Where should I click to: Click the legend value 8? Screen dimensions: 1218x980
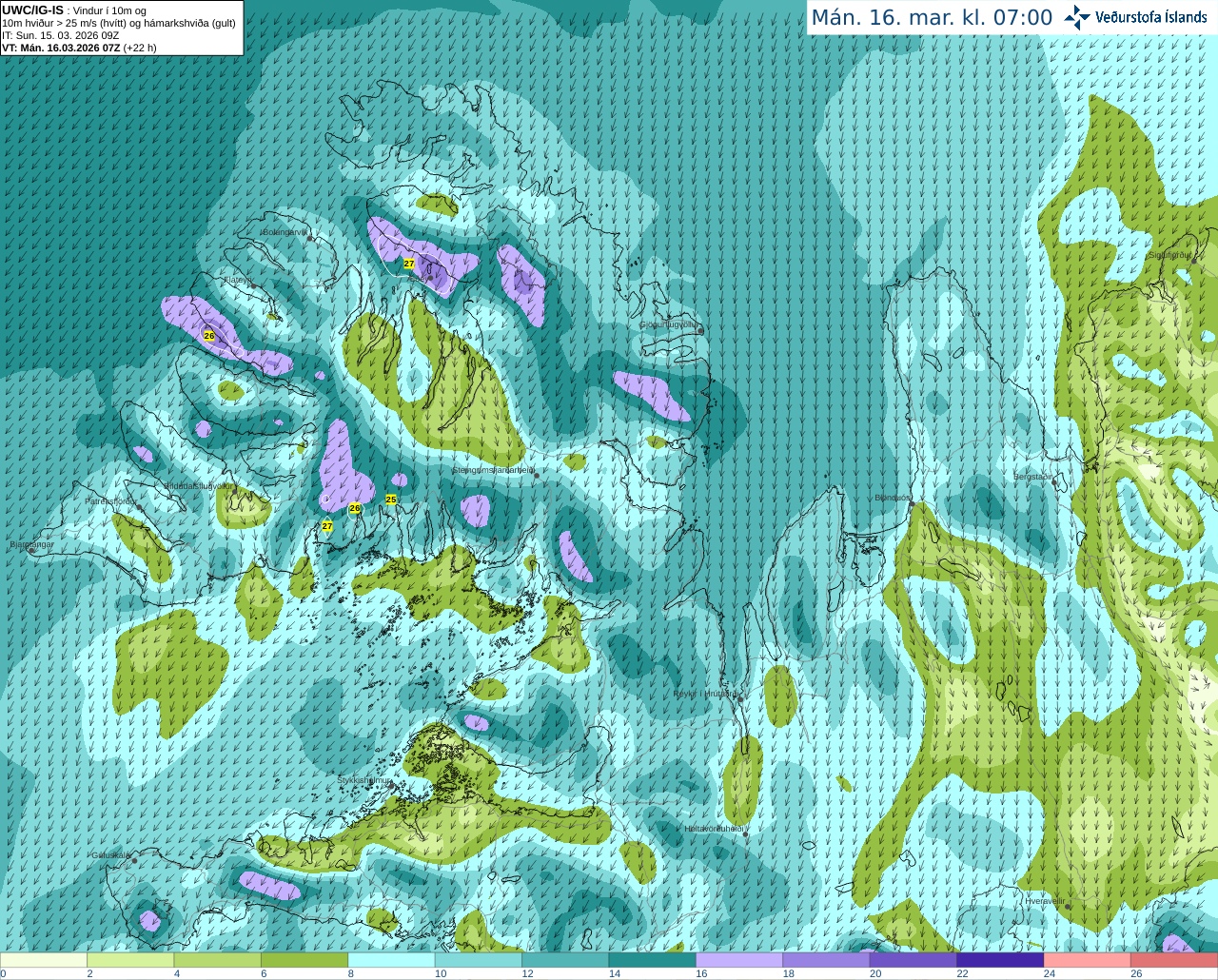pos(351,973)
